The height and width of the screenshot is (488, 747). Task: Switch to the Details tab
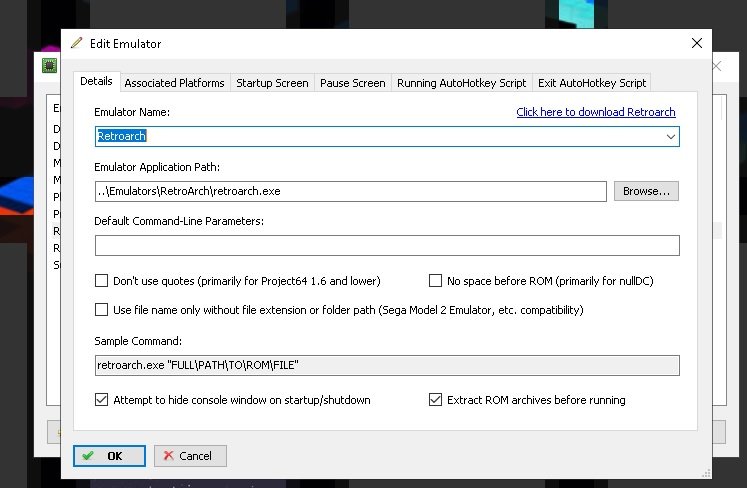click(x=96, y=81)
